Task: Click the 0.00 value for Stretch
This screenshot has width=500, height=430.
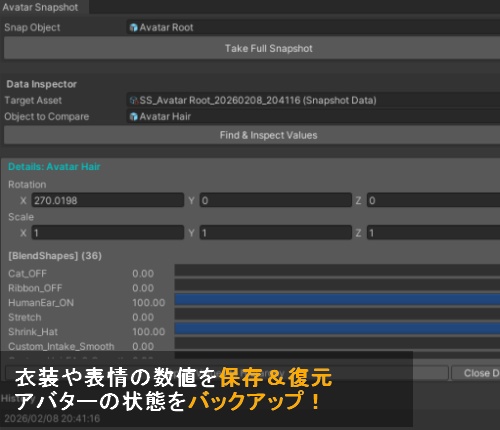Action: click(x=143, y=317)
